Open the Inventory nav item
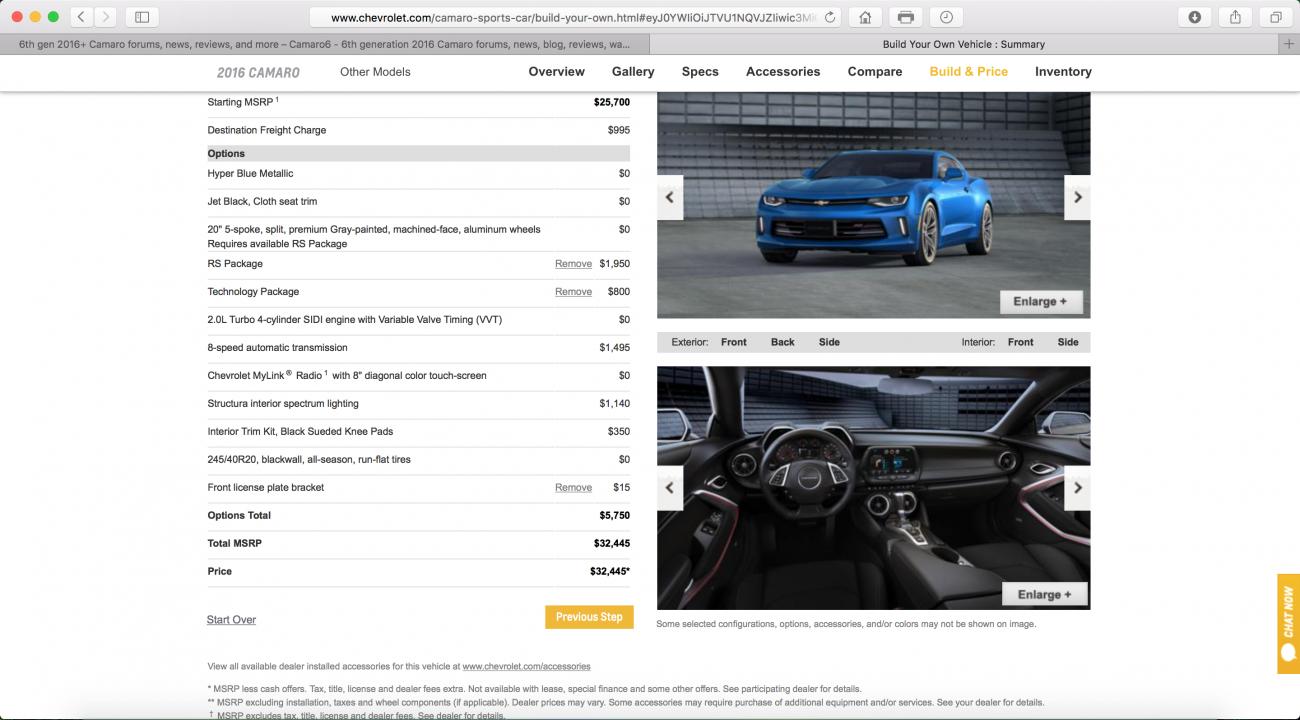This screenshot has width=1300, height=720. pyautogui.click(x=1063, y=72)
